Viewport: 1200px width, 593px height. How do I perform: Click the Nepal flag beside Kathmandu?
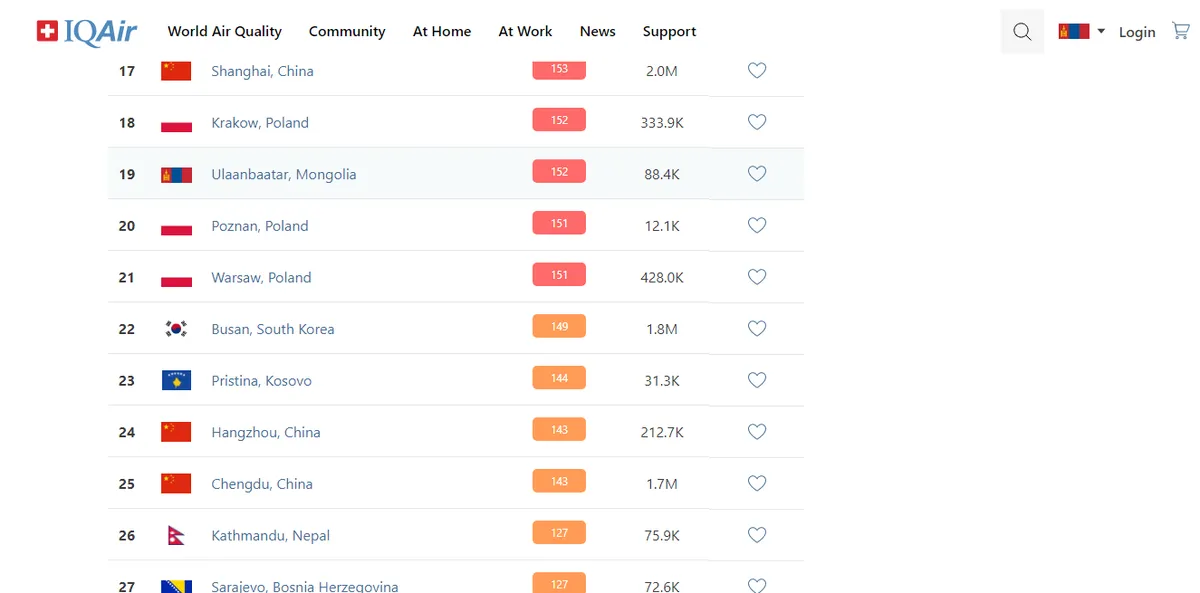pyautogui.click(x=176, y=536)
